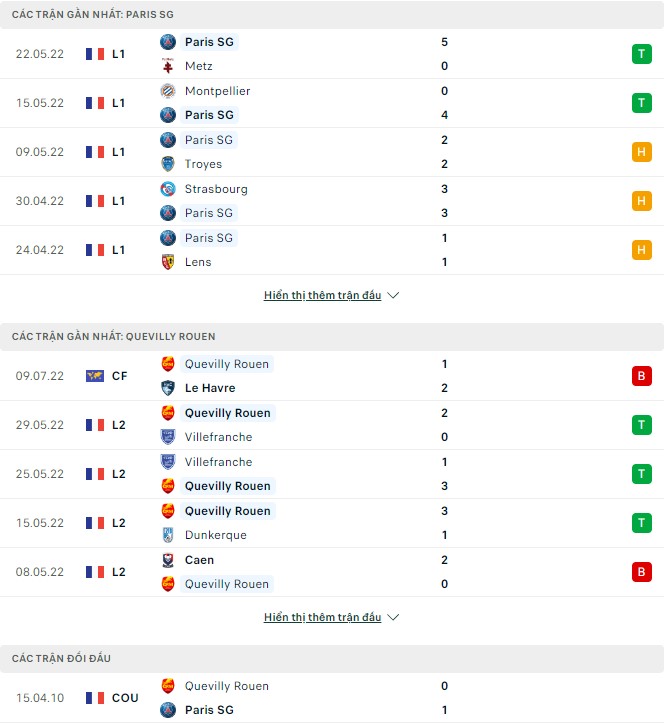
Task: Expand more Quevilly Rouen matches chevron
Action: (x=393, y=618)
